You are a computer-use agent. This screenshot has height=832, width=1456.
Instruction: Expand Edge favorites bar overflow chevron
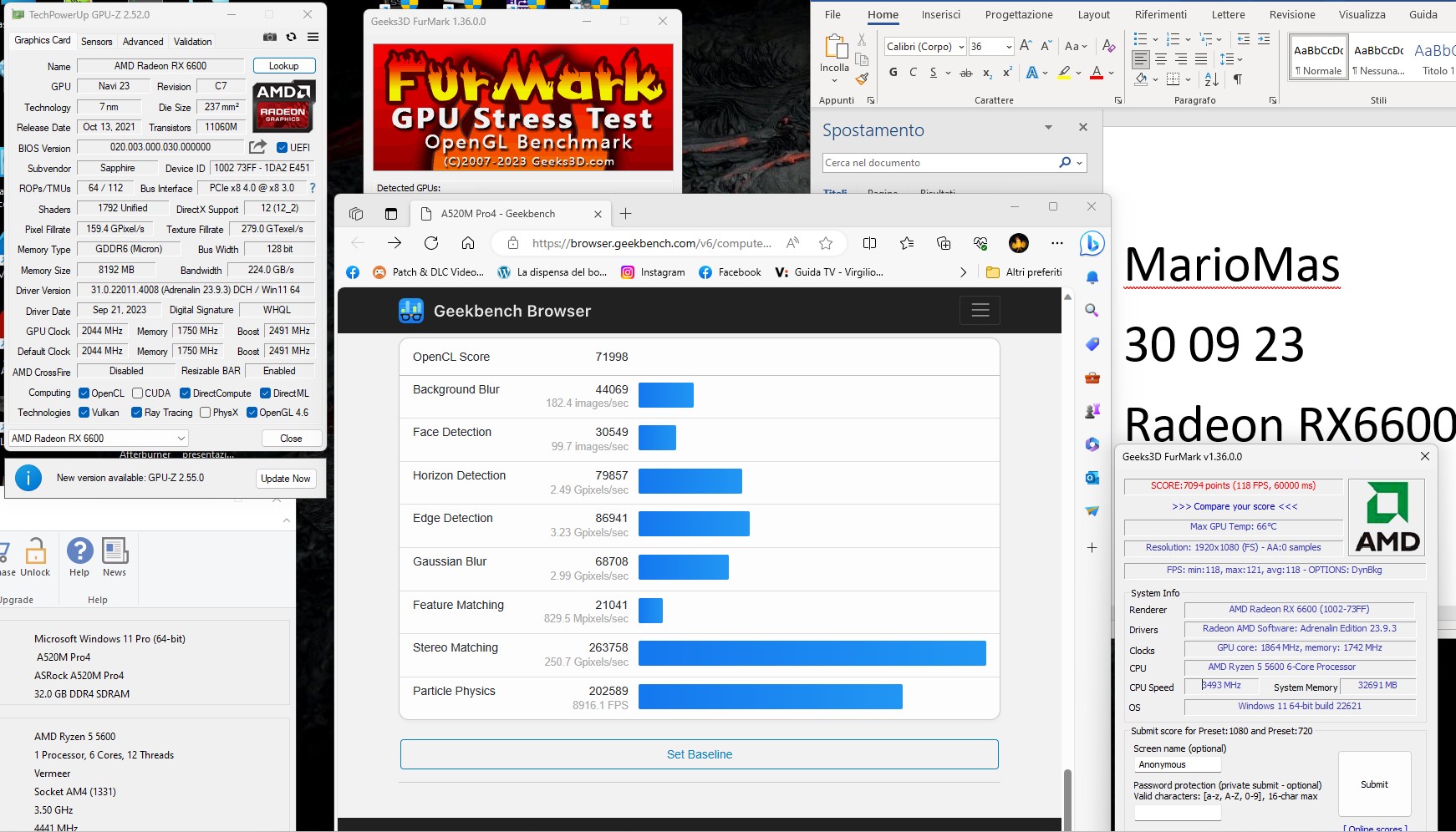point(963,272)
